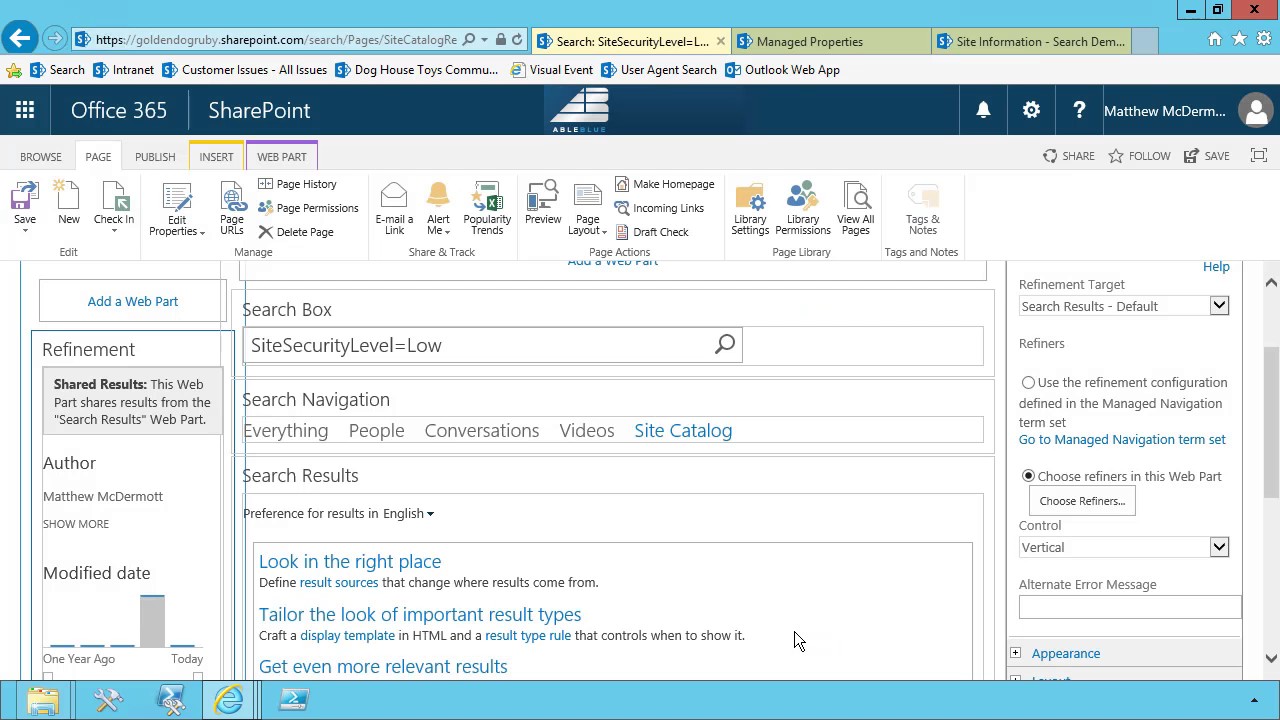Viewport: 1280px width, 720px height.
Task: Click the Share icon in page header
Action: click(x=1050, y=156)
